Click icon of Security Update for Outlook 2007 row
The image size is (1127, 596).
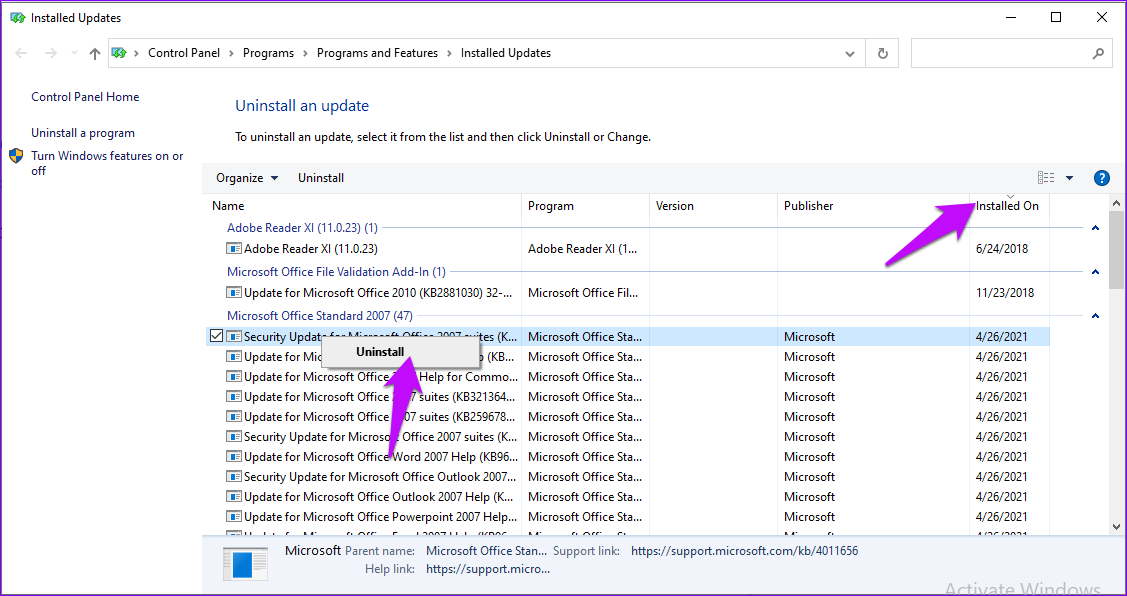pos(234,477)
